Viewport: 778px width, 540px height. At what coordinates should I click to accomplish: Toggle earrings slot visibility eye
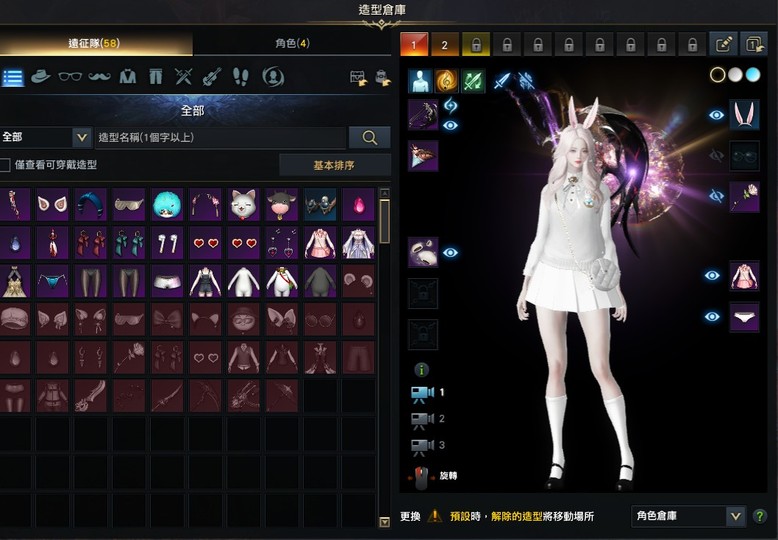[x=450, y=253]
